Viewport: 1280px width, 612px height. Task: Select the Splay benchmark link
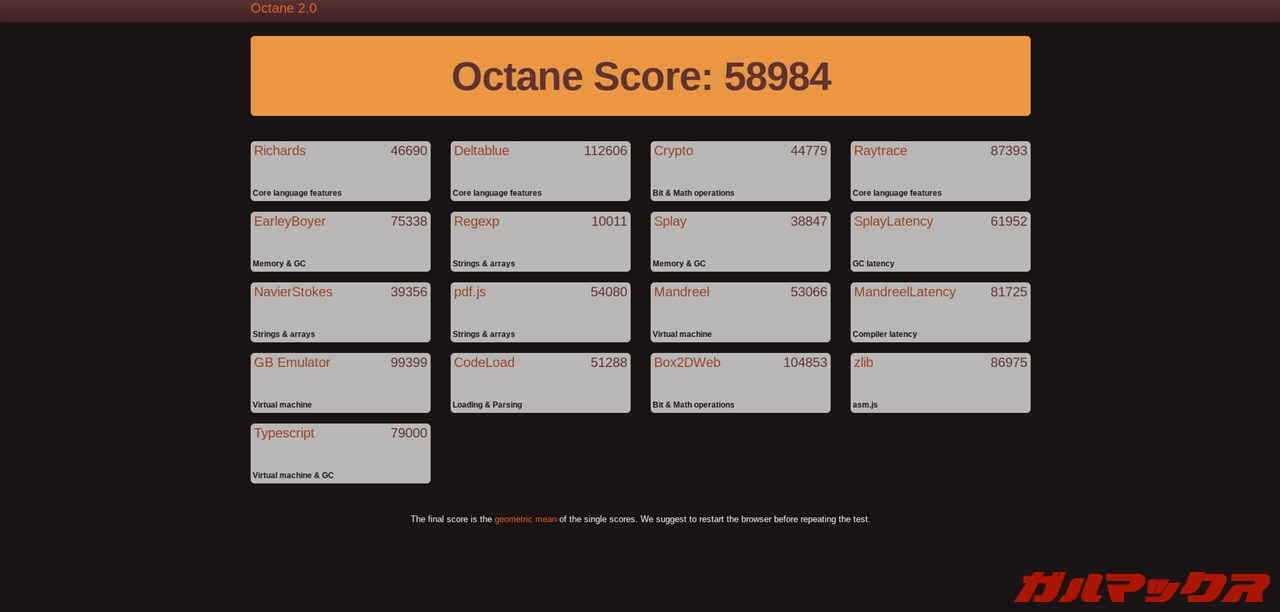coord(670,222)
